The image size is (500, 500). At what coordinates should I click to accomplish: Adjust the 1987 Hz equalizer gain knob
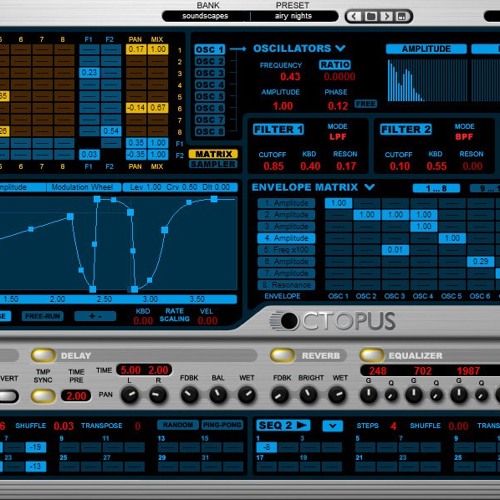(459, 395)
